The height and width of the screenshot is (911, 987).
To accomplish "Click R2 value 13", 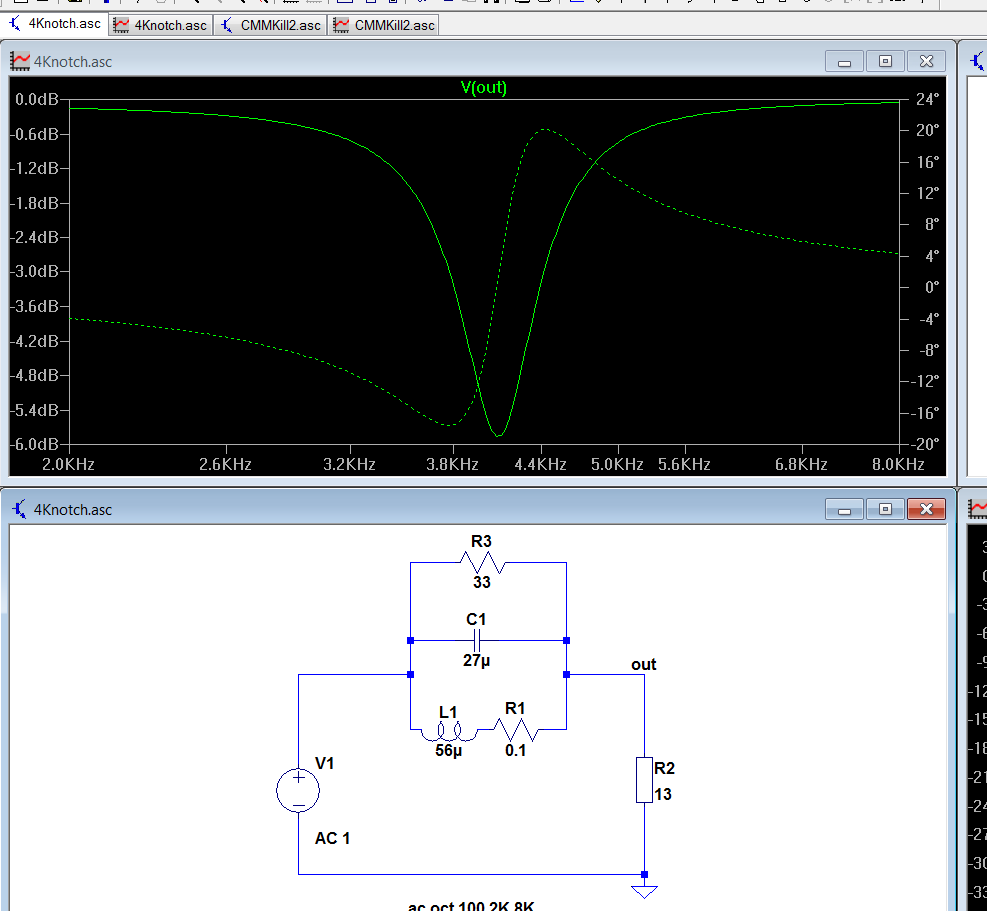I will (x=663, y=795).
